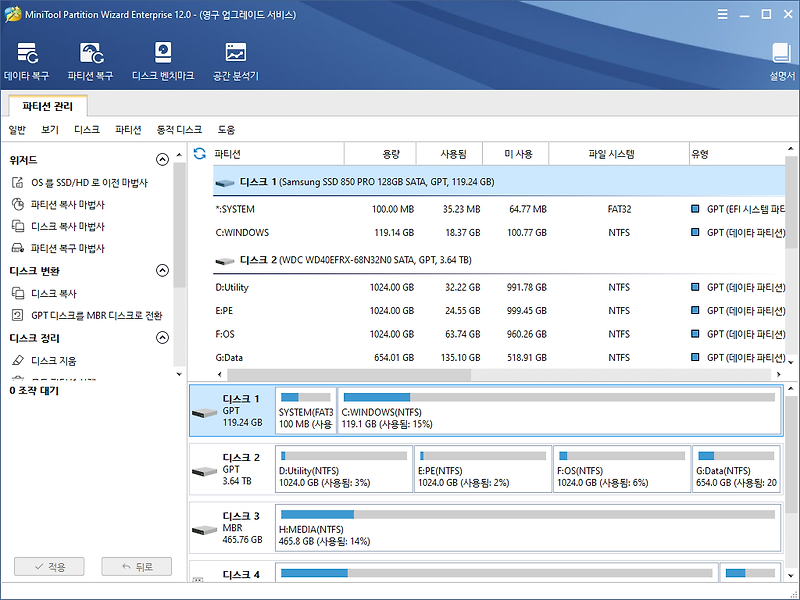Sort by 용량 column header
The width and height of the screenshot is (800, 600).
[x=381, y=154]
